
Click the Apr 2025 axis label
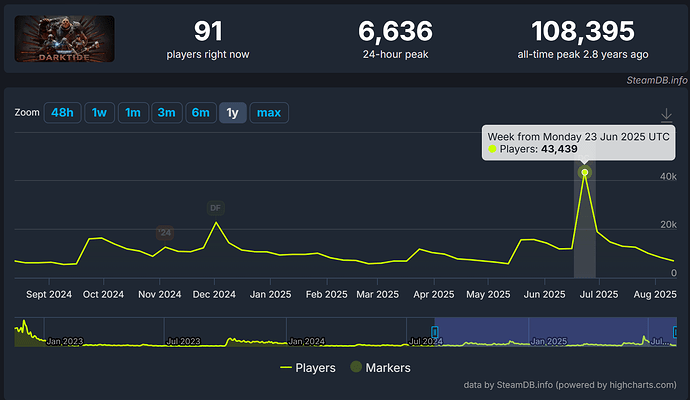pos(434,294)
